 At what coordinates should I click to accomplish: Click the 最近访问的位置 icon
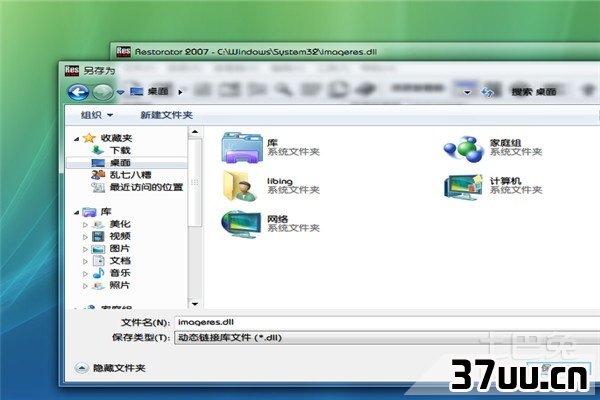coord(98,187)
